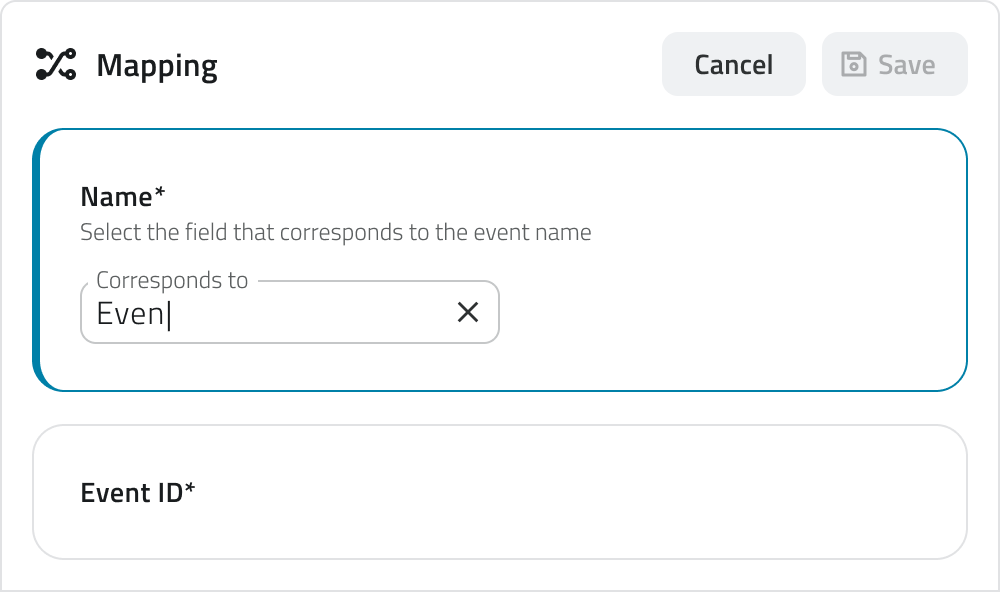Click the "Name*" field label
This screenshot has height=592, width=1000.
pyautogui.click(x=117, y=196)
